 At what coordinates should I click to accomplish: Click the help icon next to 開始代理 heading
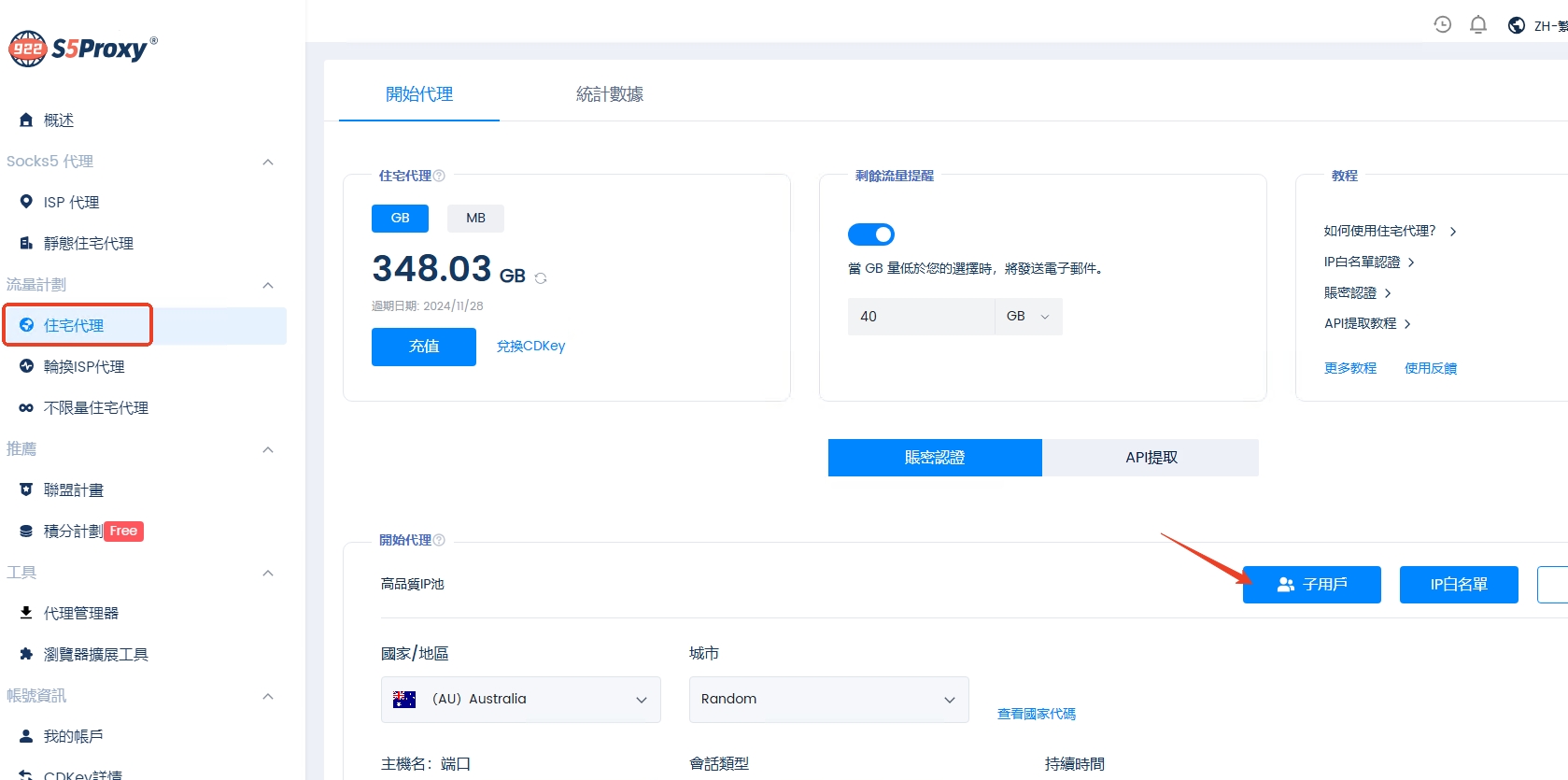click(x=439, y=540)
